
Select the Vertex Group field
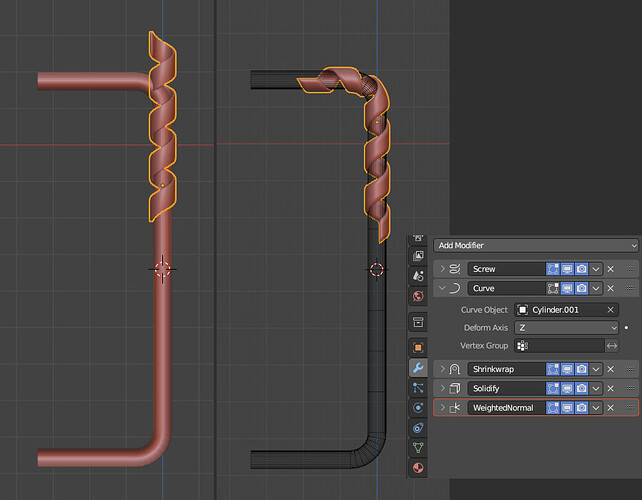(x=559, y=346)
